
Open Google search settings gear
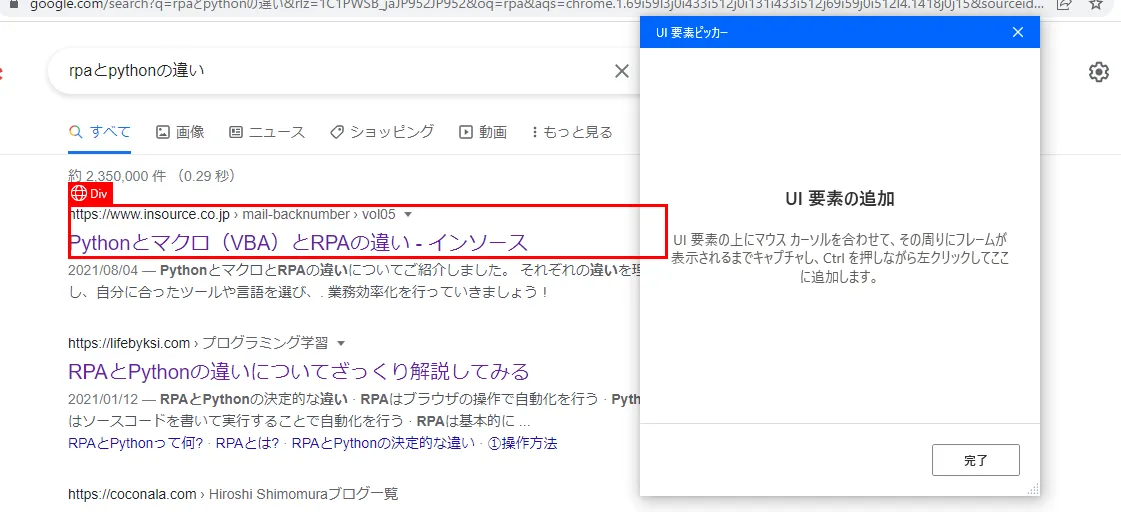click(x=1098, y=72)
